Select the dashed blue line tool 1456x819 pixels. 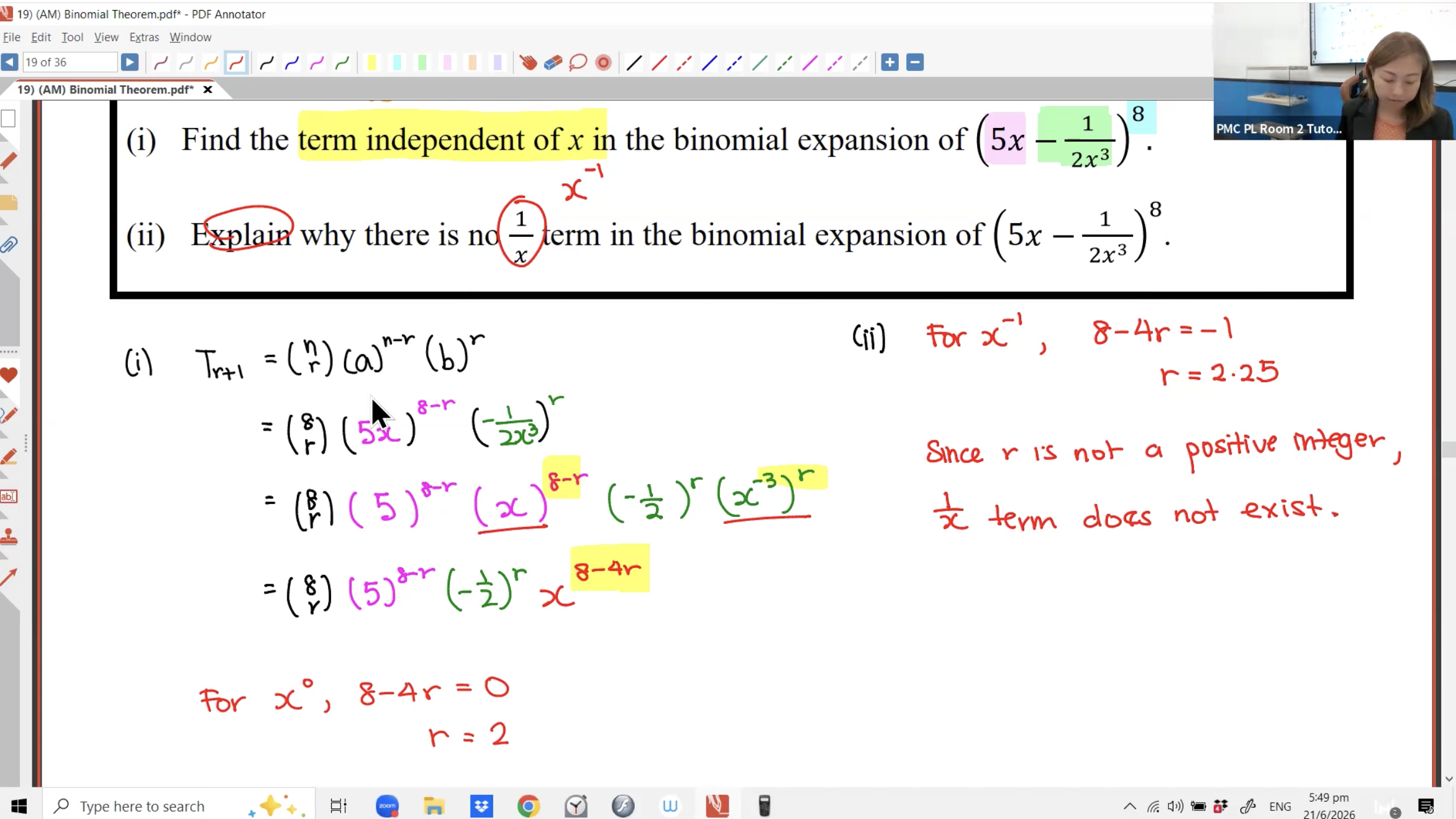coord(734,62)
